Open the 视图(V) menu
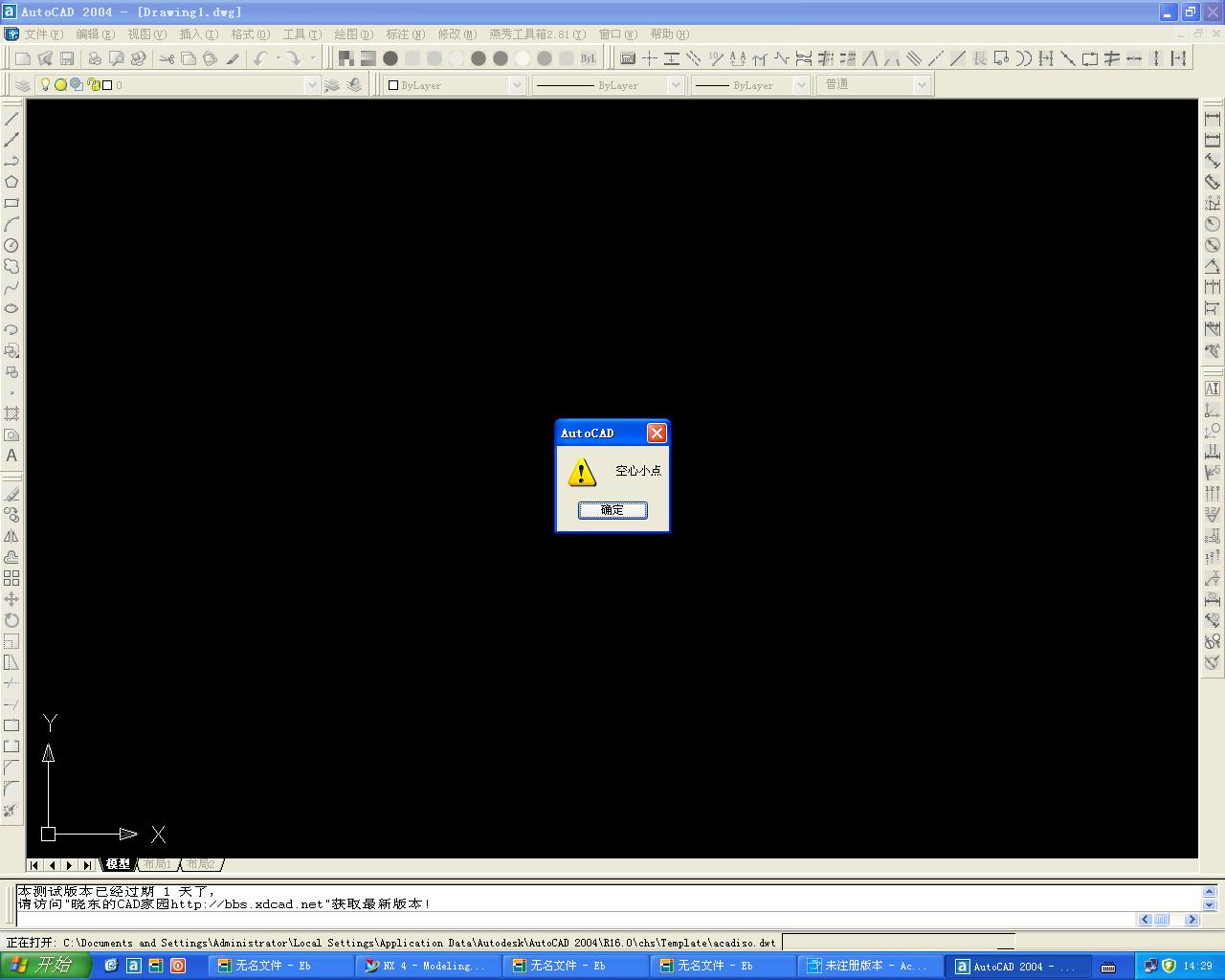The image size is (1225, 980). coord(146,34)
